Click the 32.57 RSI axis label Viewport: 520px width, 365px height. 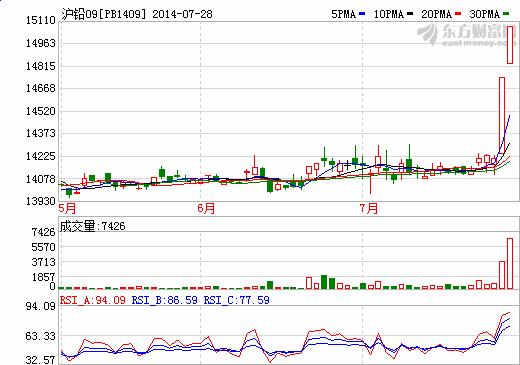41,360
